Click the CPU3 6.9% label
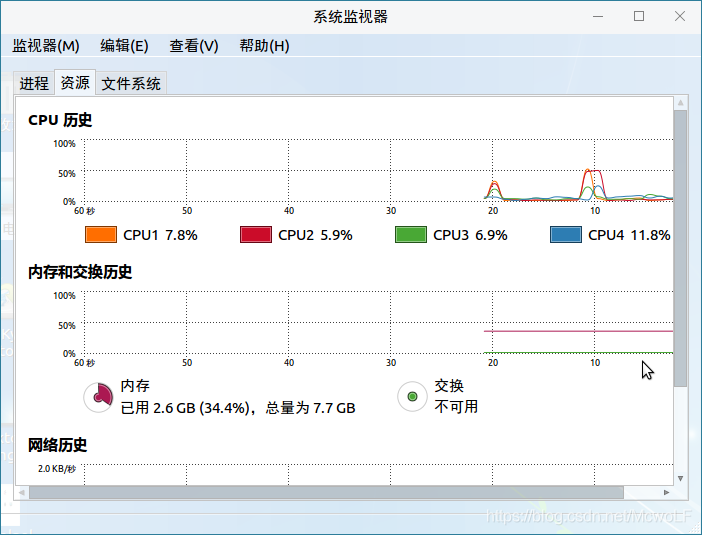702x535 pixels. (470, 235)
